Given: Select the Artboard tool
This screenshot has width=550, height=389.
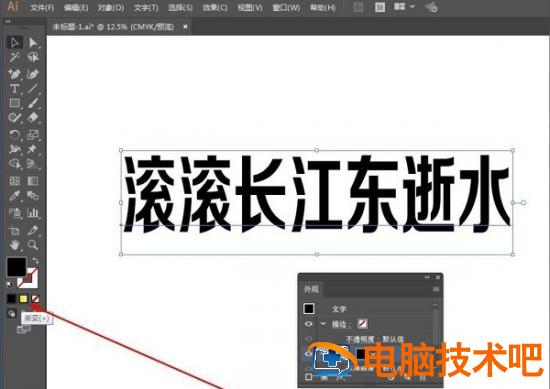Looking at the screenshot, I should coord(14,230).
